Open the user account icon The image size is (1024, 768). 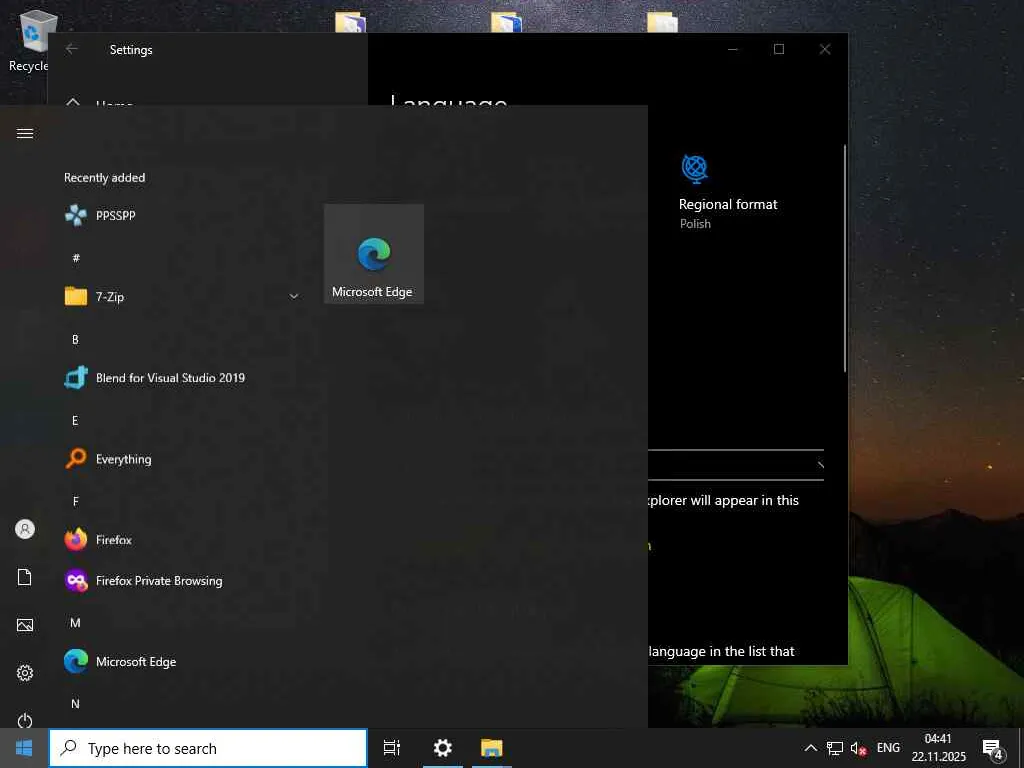25,529
